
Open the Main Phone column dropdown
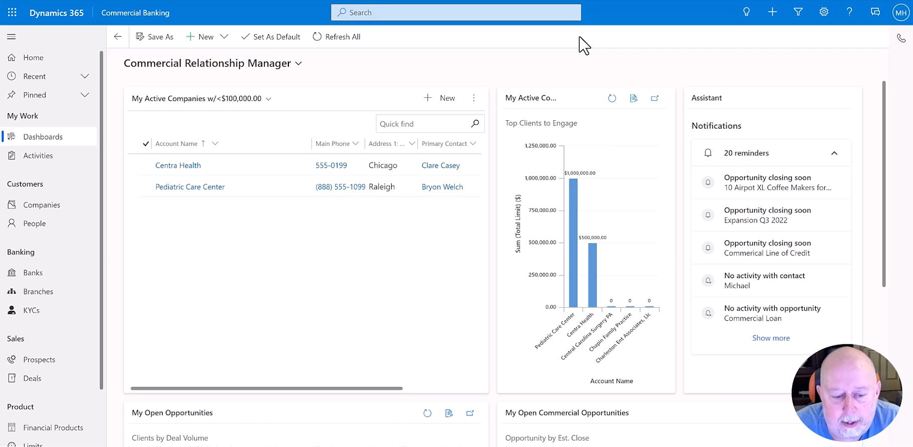(355, 144)
